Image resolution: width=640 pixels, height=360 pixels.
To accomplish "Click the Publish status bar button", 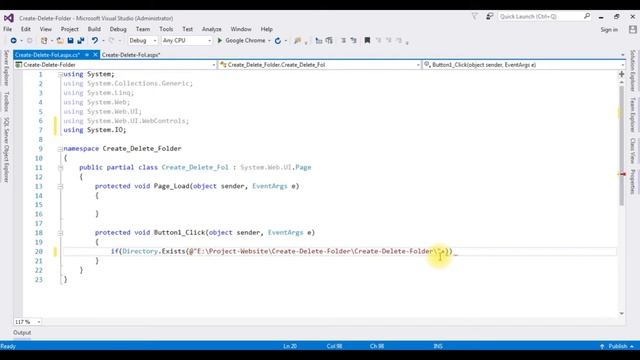I will coord(618,346).
